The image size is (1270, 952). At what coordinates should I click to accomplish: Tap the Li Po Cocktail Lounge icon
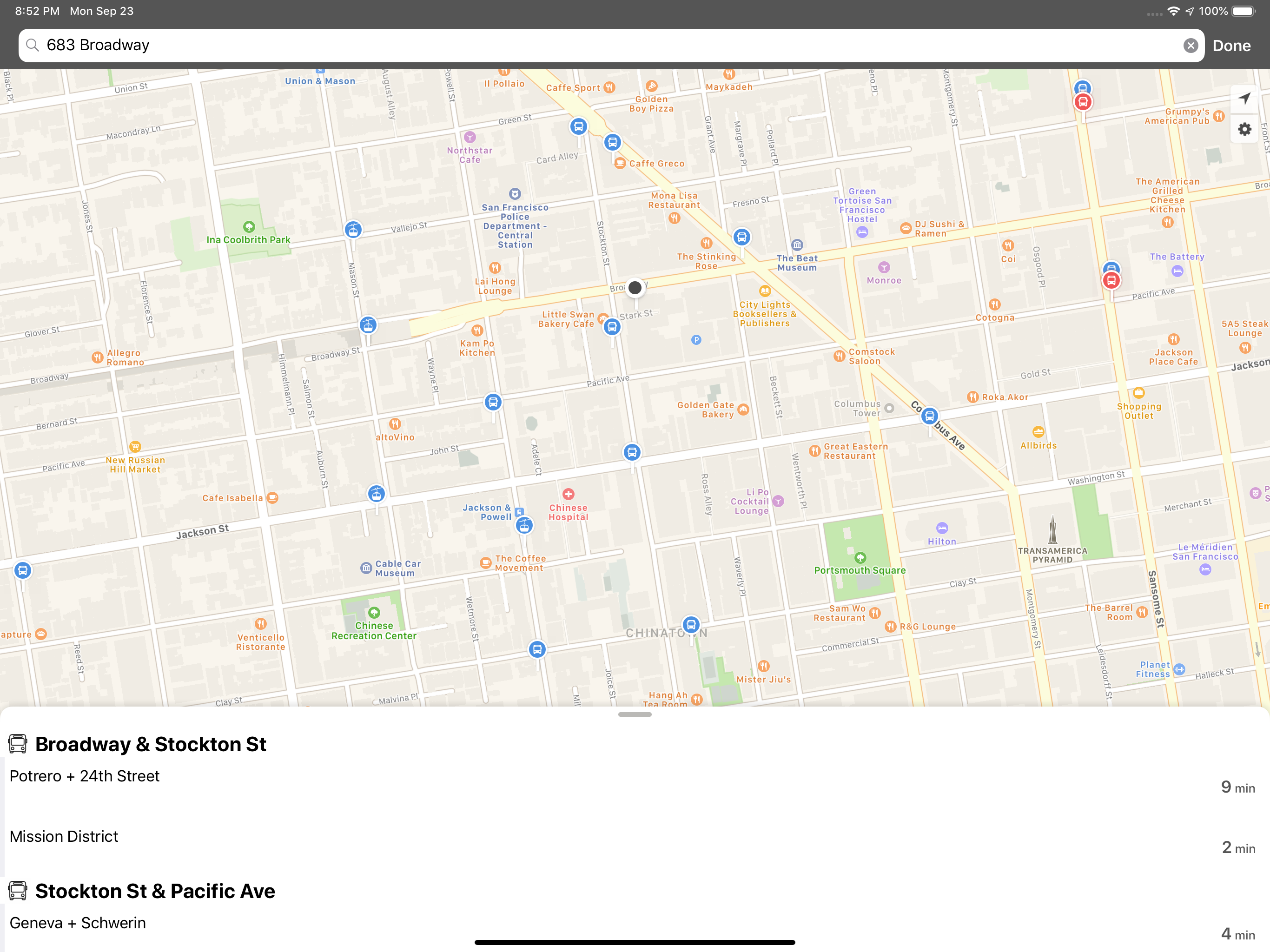(779, 501)
